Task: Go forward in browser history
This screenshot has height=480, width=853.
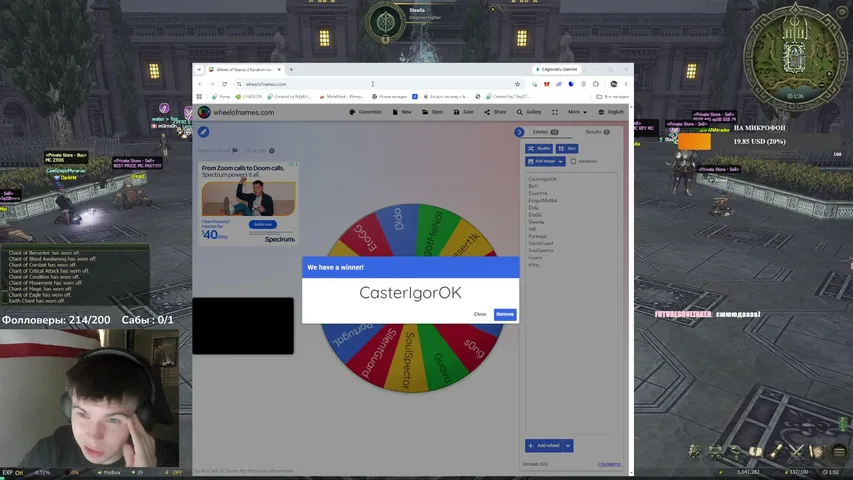Action: (212, 84)
